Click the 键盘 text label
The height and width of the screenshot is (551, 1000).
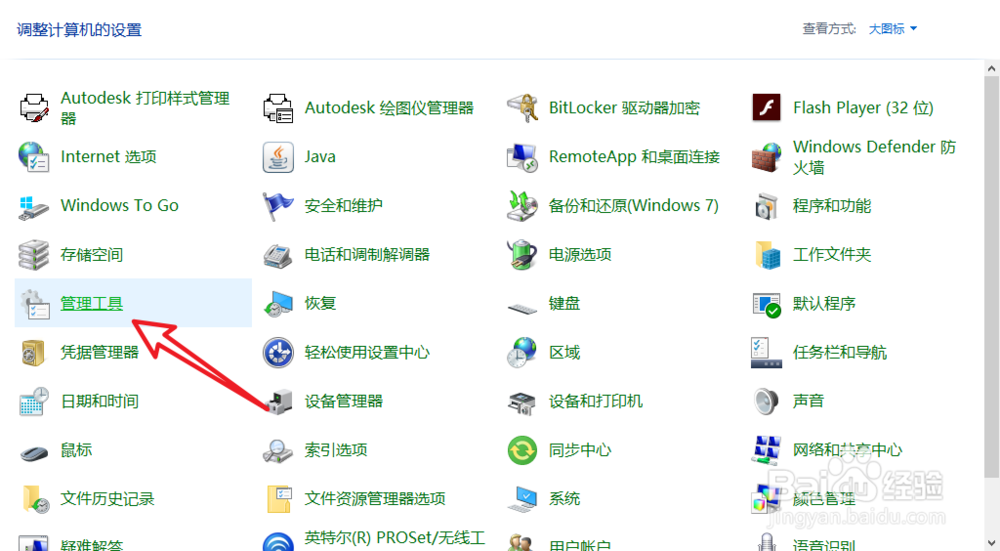564,304
